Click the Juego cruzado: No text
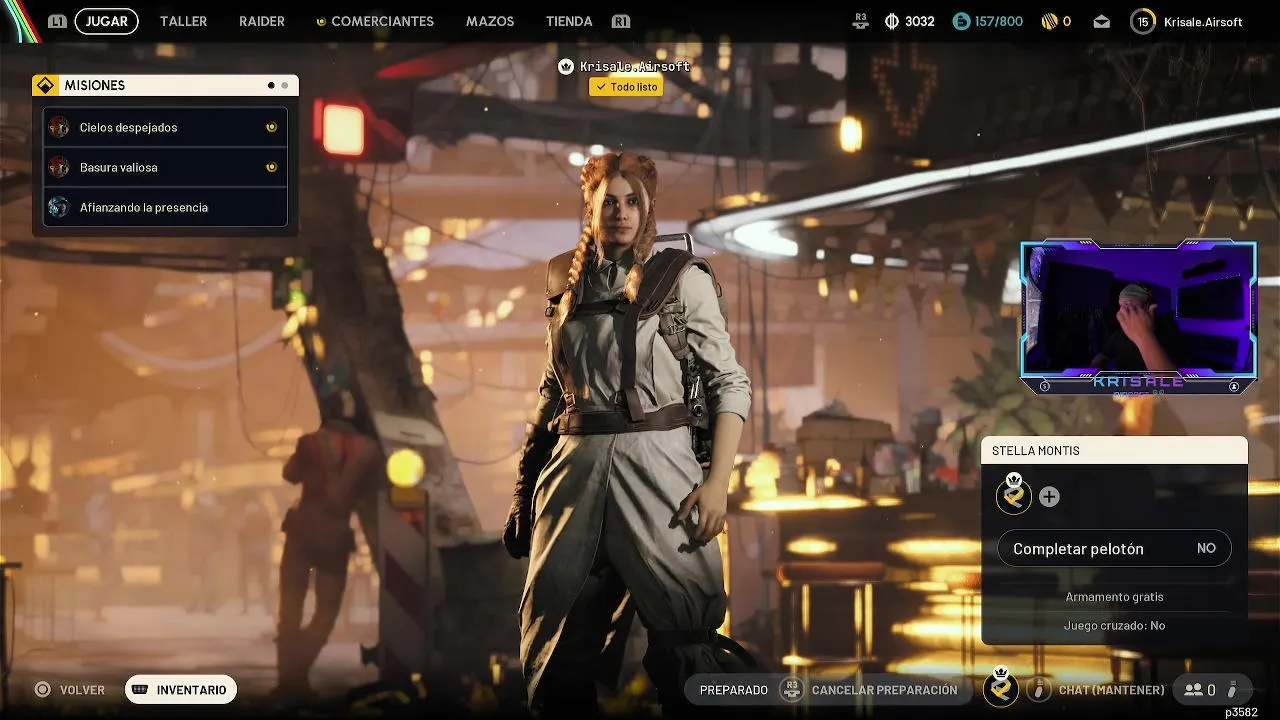This screenshot has width=1280, height=720. [1114, 625]
